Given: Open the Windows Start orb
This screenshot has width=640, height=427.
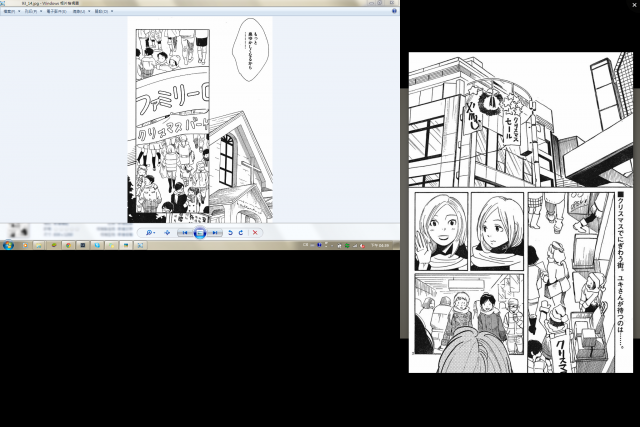Looking at the screenshot, I should (8, 245).
